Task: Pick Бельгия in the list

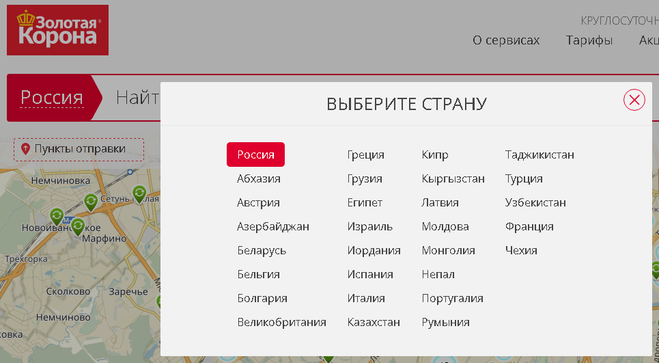Action: pos(258,274)
